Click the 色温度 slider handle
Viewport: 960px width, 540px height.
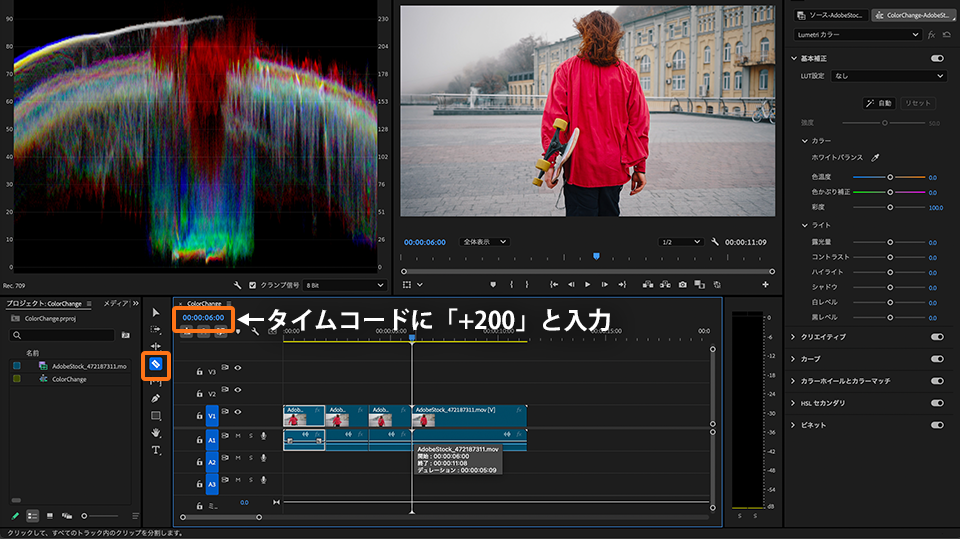pyautogui.click(x=890, y=177)
